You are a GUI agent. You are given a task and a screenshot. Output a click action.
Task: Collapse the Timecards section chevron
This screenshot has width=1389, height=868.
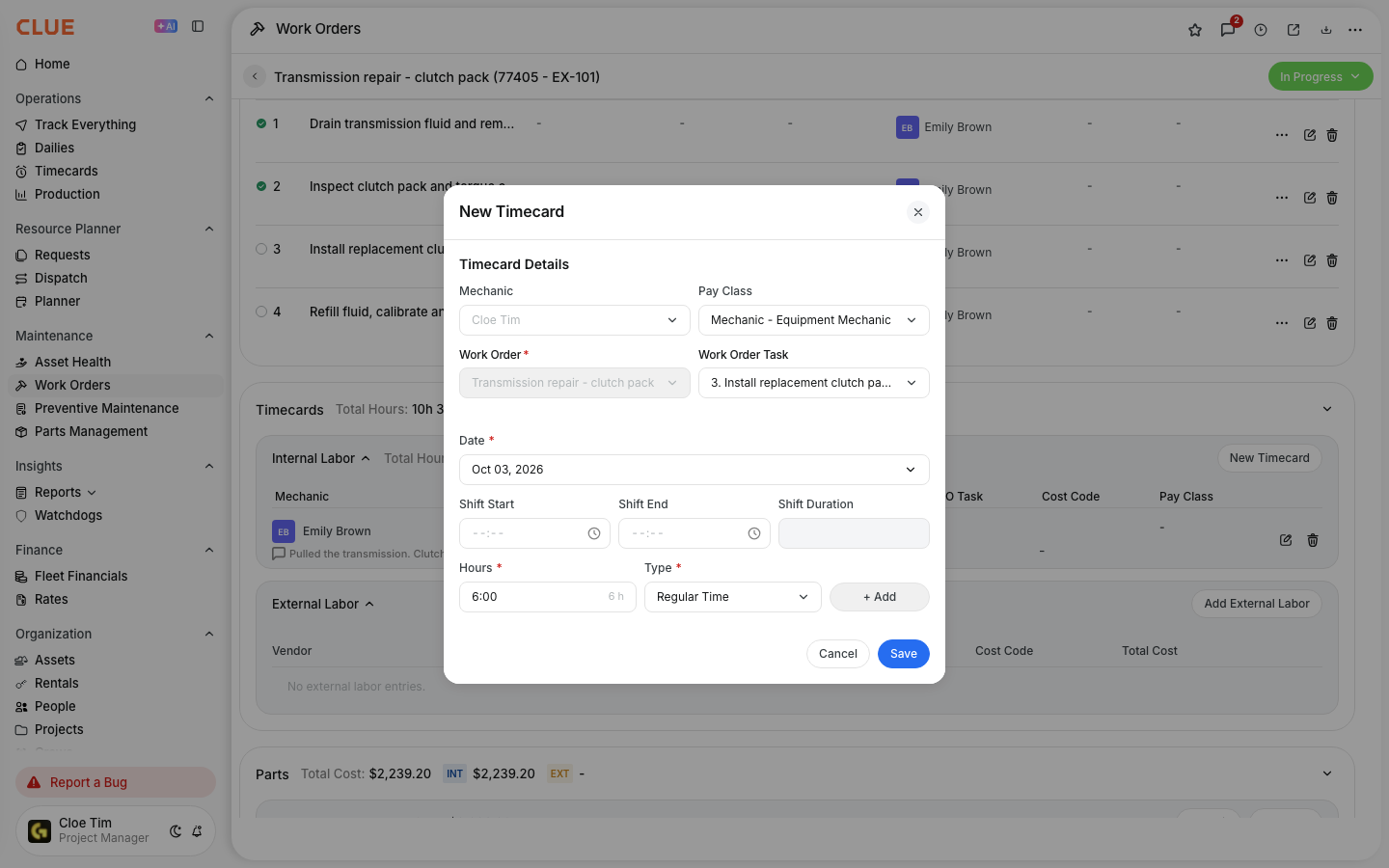1327,409
